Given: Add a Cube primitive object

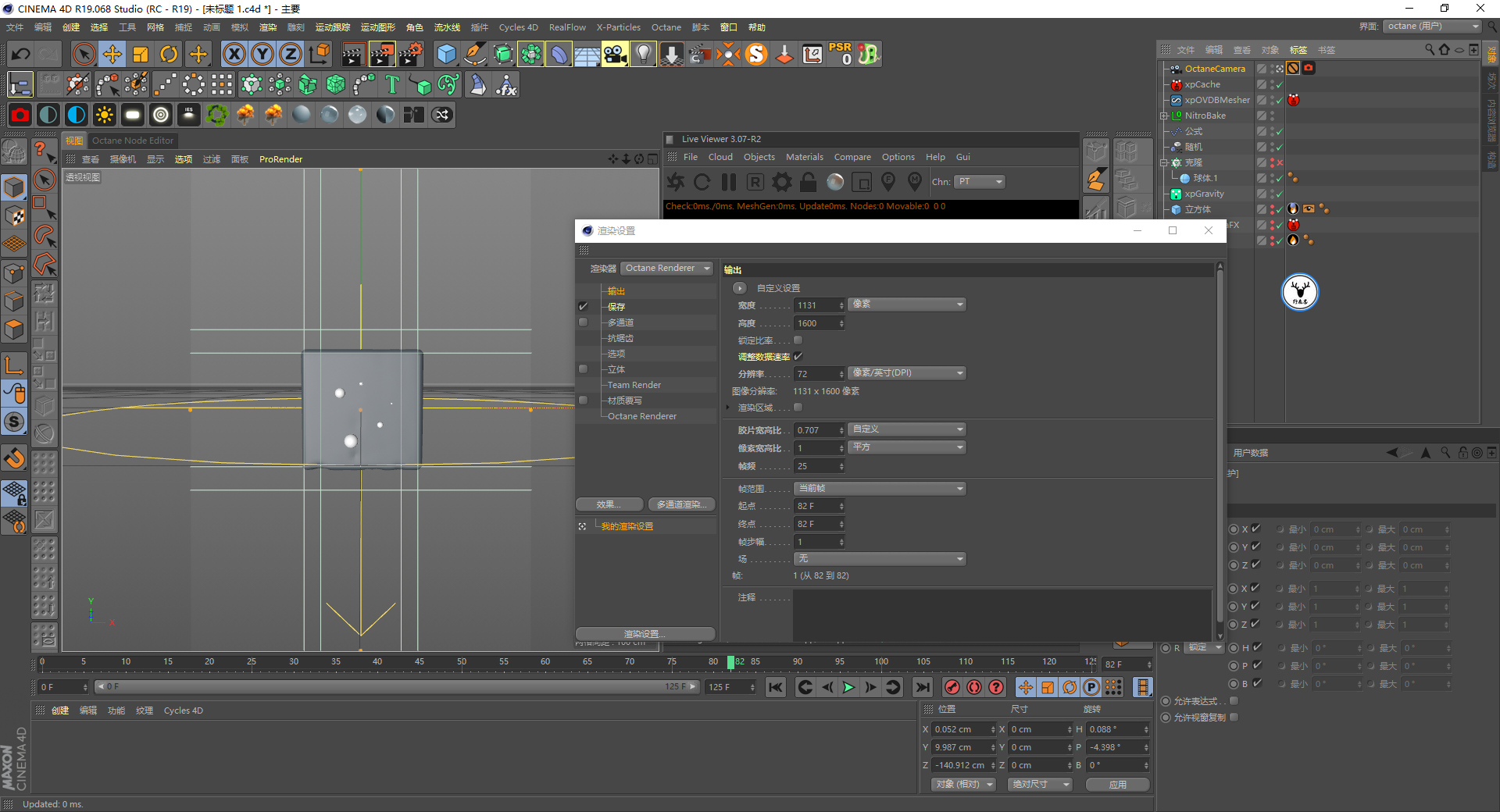Looking at the screenshot, I should (446, 54).
